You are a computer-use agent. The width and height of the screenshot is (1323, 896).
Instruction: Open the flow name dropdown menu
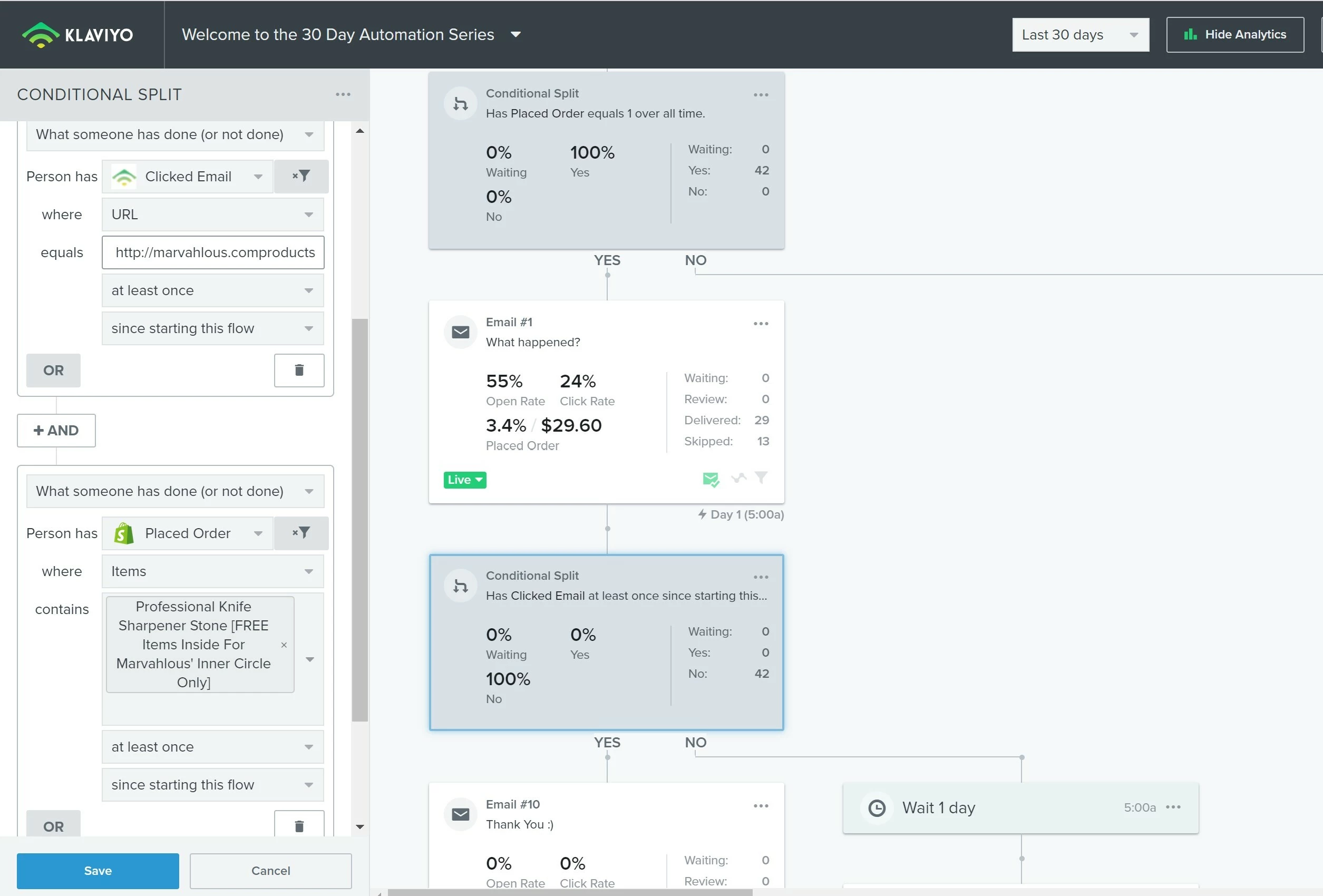[516, 35]
